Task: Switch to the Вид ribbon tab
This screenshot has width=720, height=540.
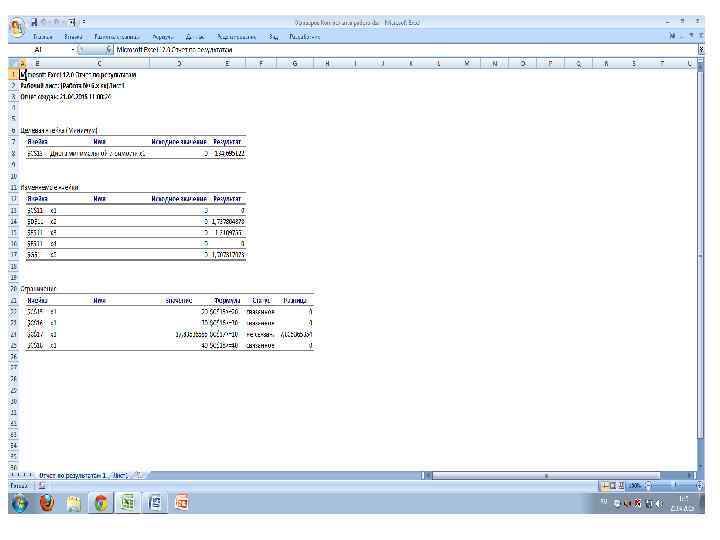Action: 273,37
